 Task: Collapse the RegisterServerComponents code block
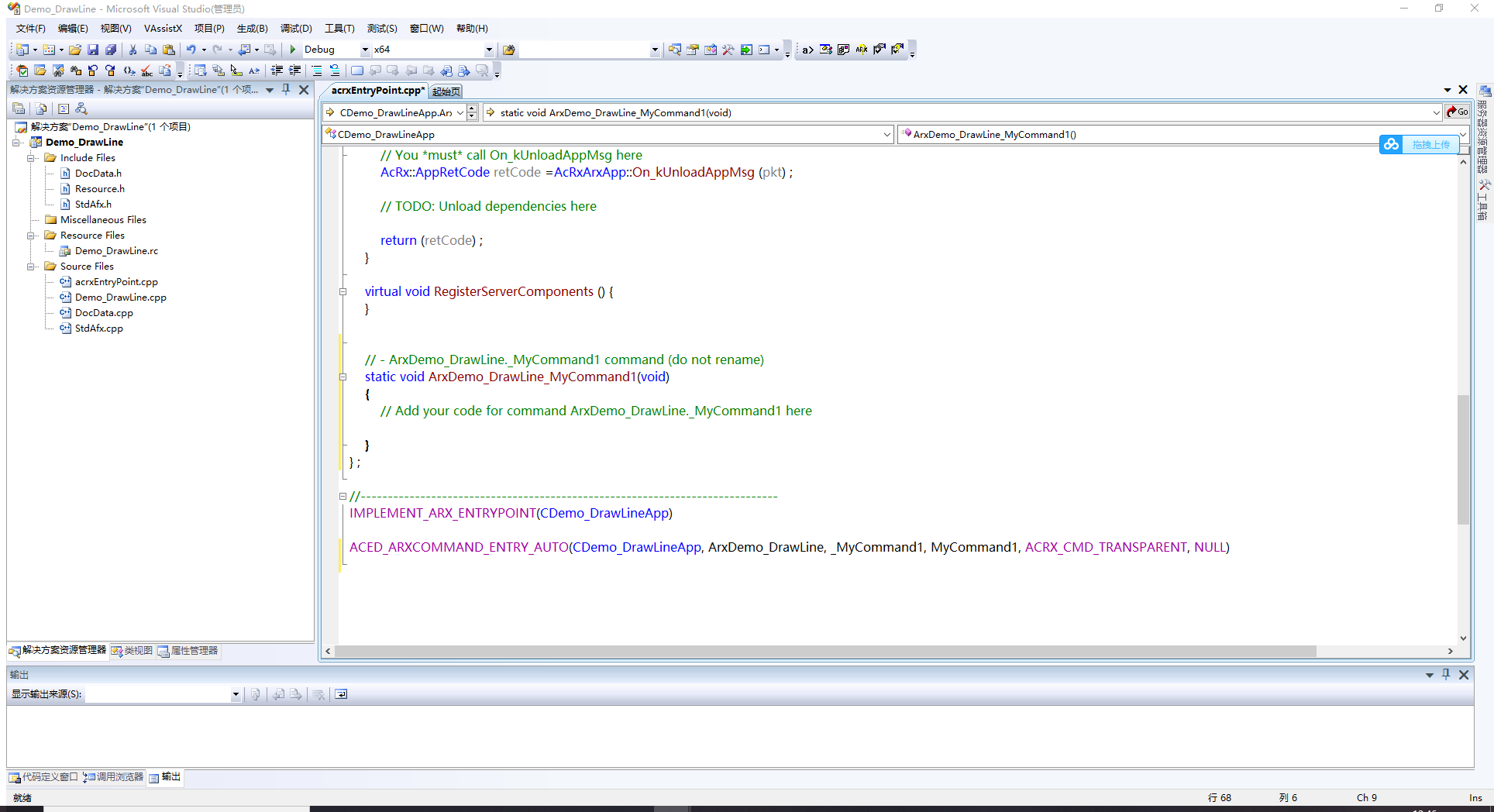coord(343,292)
